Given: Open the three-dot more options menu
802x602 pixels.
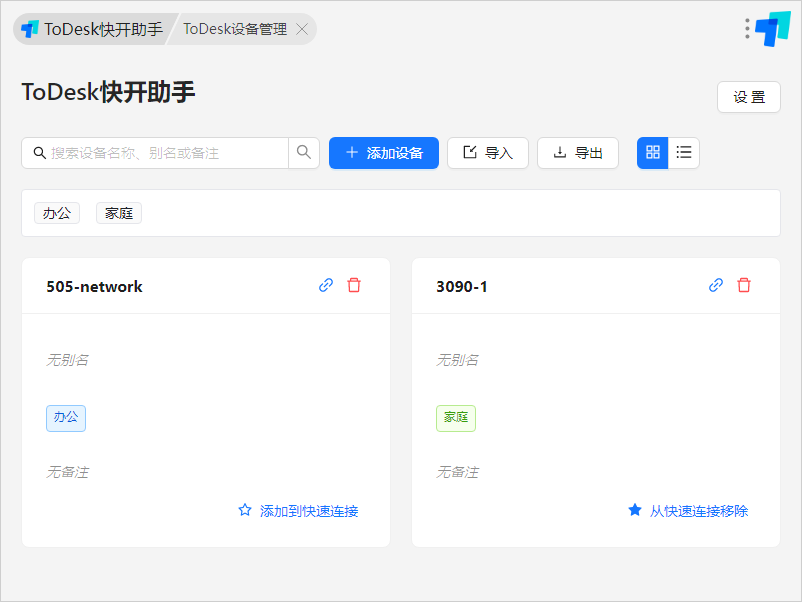Looking at the screenshot, I should coord(747,29).
